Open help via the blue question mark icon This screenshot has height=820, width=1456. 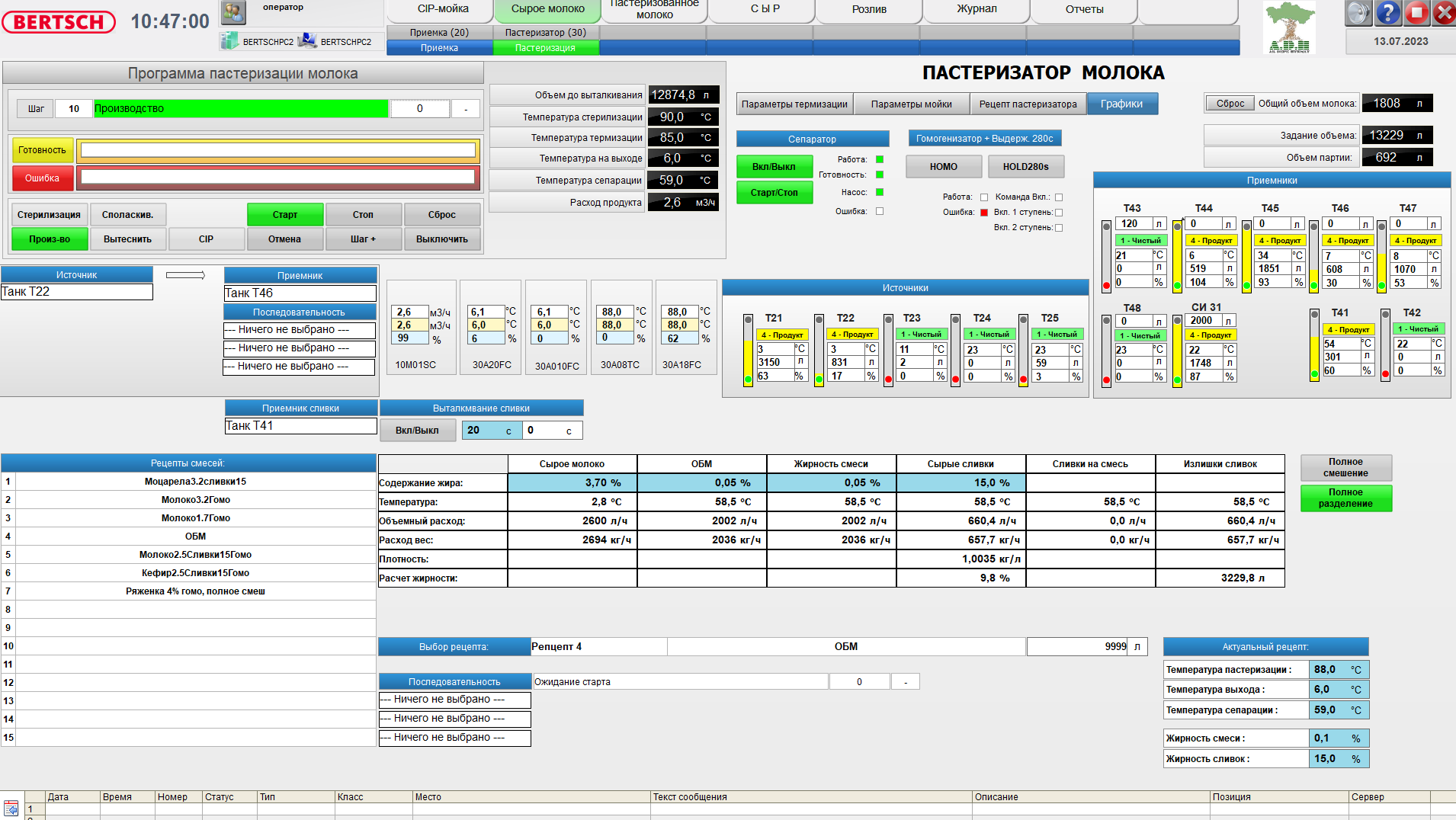pos(1387,13)
